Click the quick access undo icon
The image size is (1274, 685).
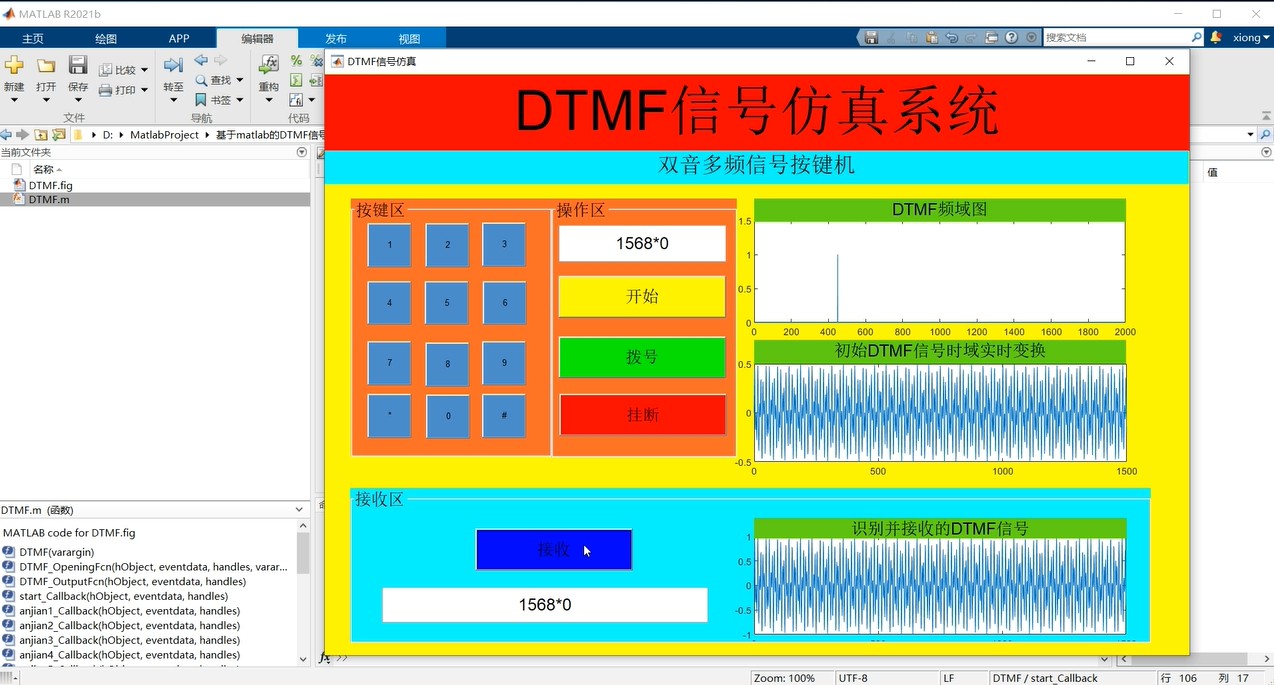(951, 37)
